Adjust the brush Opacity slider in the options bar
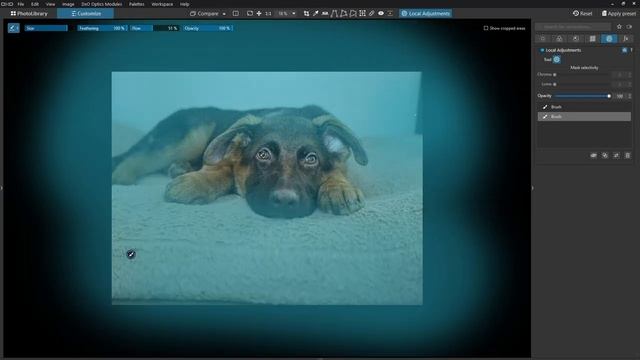Viewport: 640px width, 360px height. [x=208, y=28]
